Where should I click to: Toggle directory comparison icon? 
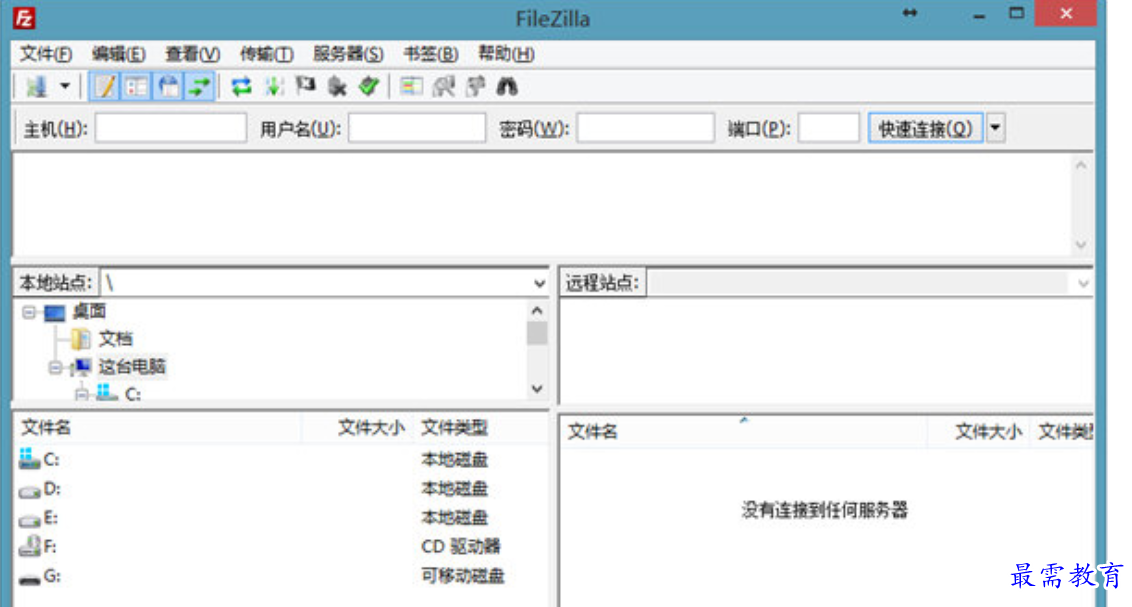coord(443,87)
